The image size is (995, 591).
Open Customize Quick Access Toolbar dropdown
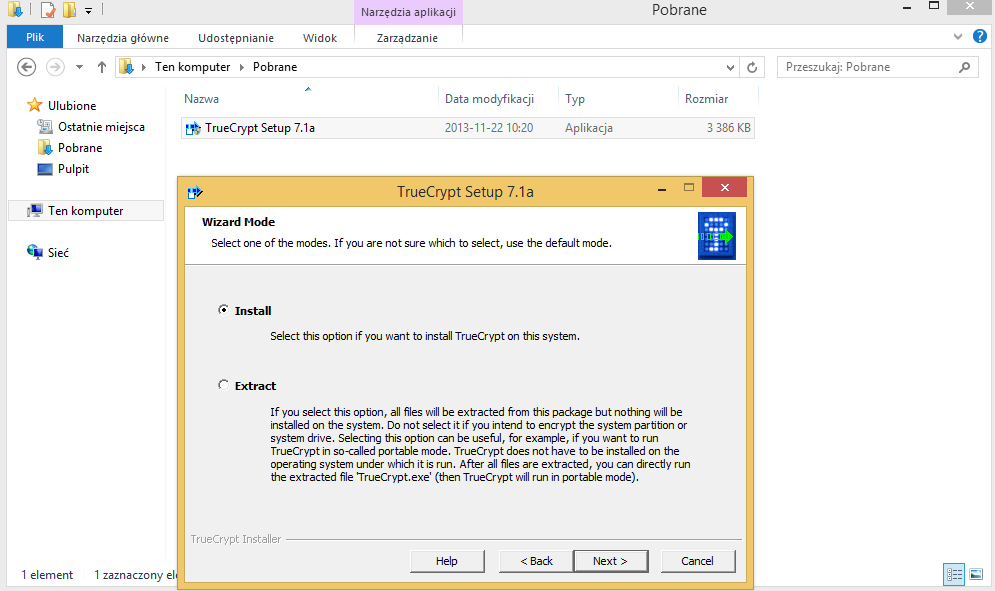(88, 10)
